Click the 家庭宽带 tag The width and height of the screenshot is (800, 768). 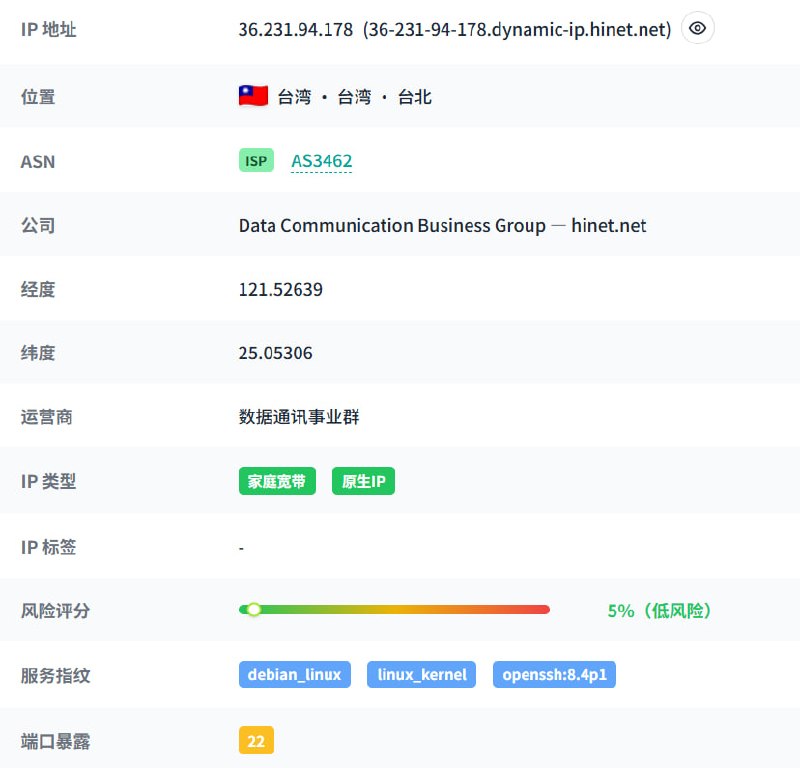(x=277, y=481)
